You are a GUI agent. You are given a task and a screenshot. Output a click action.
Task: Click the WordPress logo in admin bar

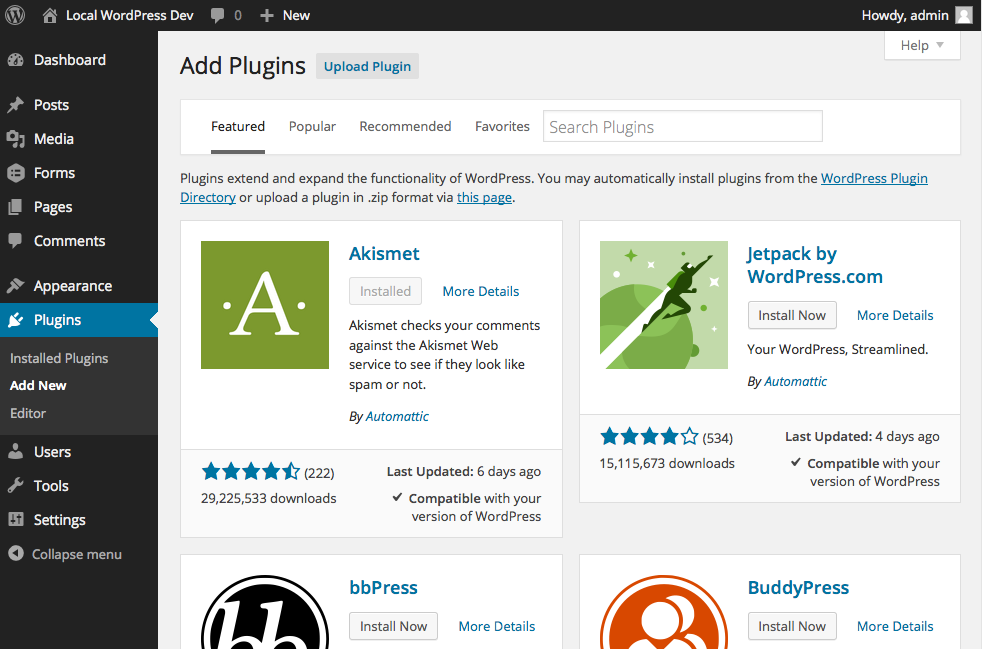click(14, 15)
